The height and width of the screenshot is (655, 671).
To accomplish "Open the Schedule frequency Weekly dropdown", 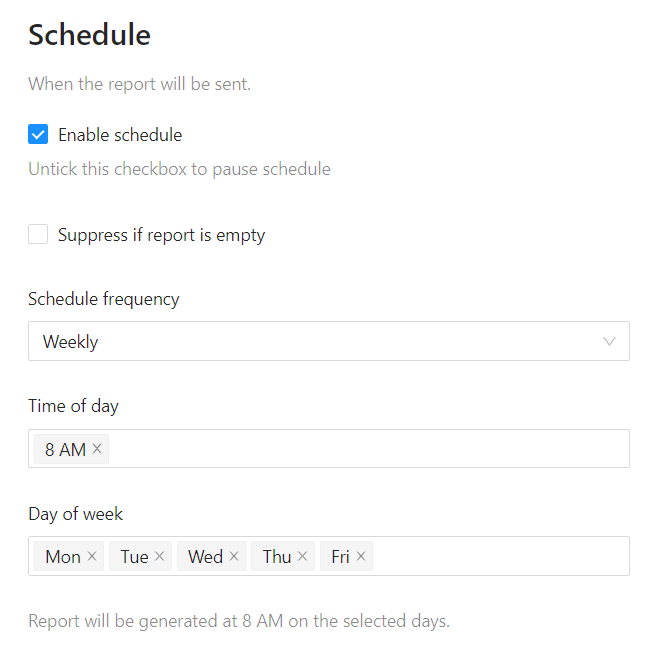I will [x=300, y=341].
